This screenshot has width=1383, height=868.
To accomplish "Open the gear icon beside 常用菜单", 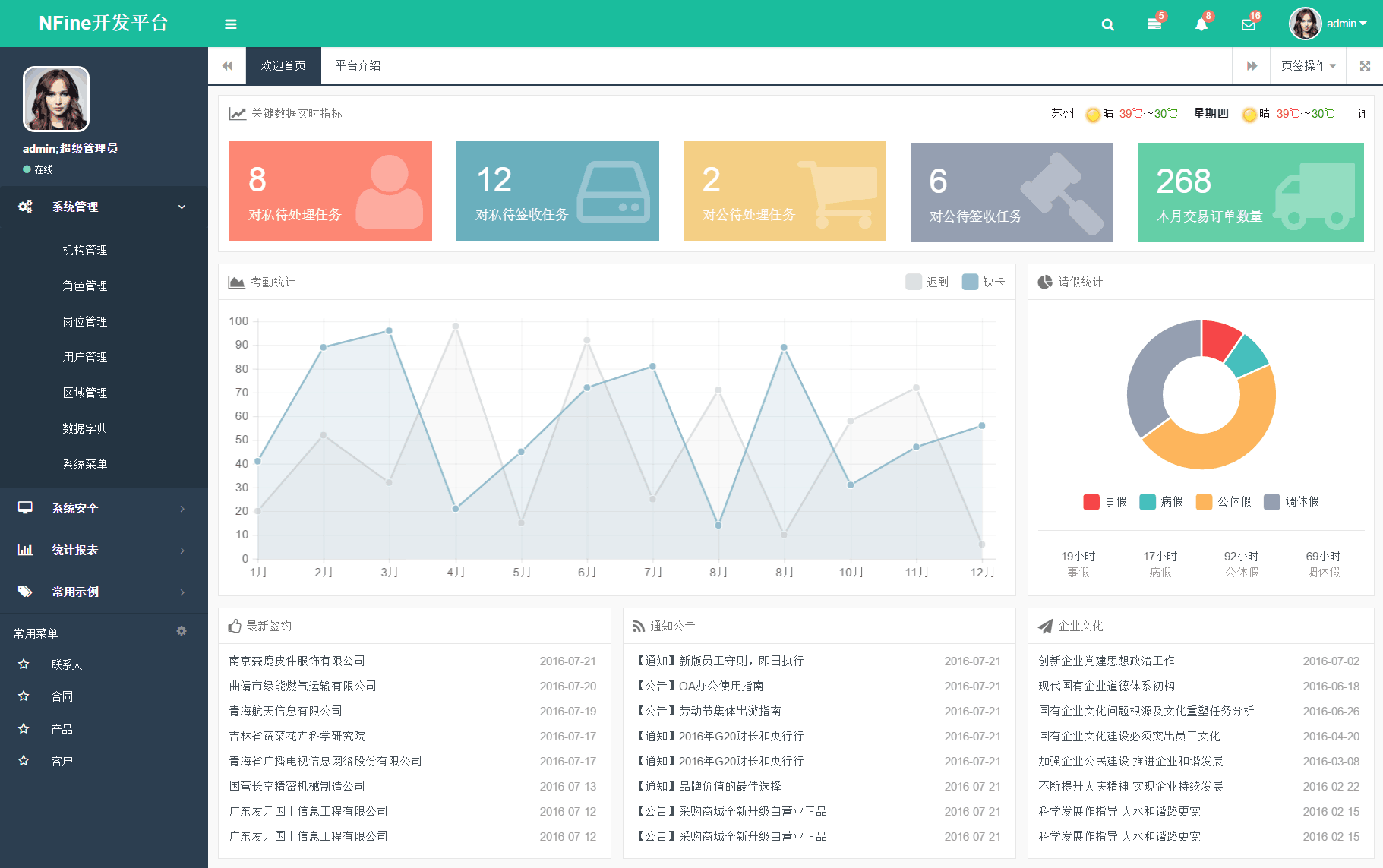I will pos(182,630).
